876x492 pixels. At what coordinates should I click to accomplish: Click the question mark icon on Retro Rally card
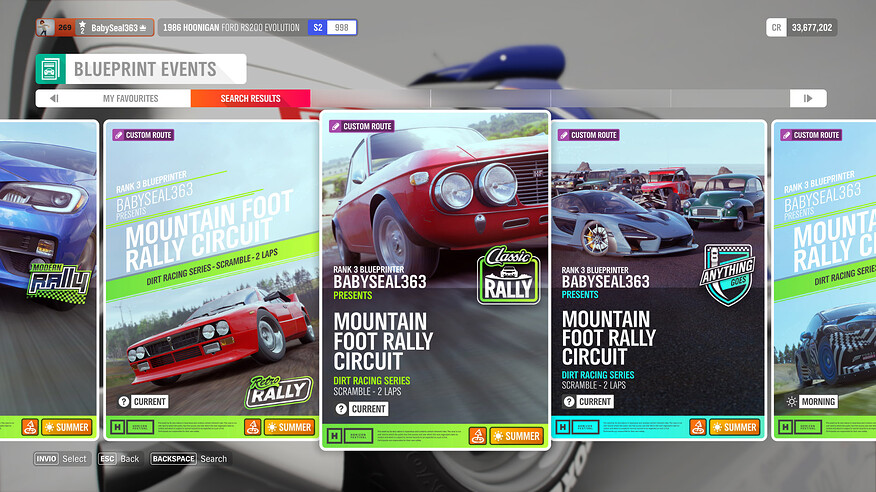(124, 401)
